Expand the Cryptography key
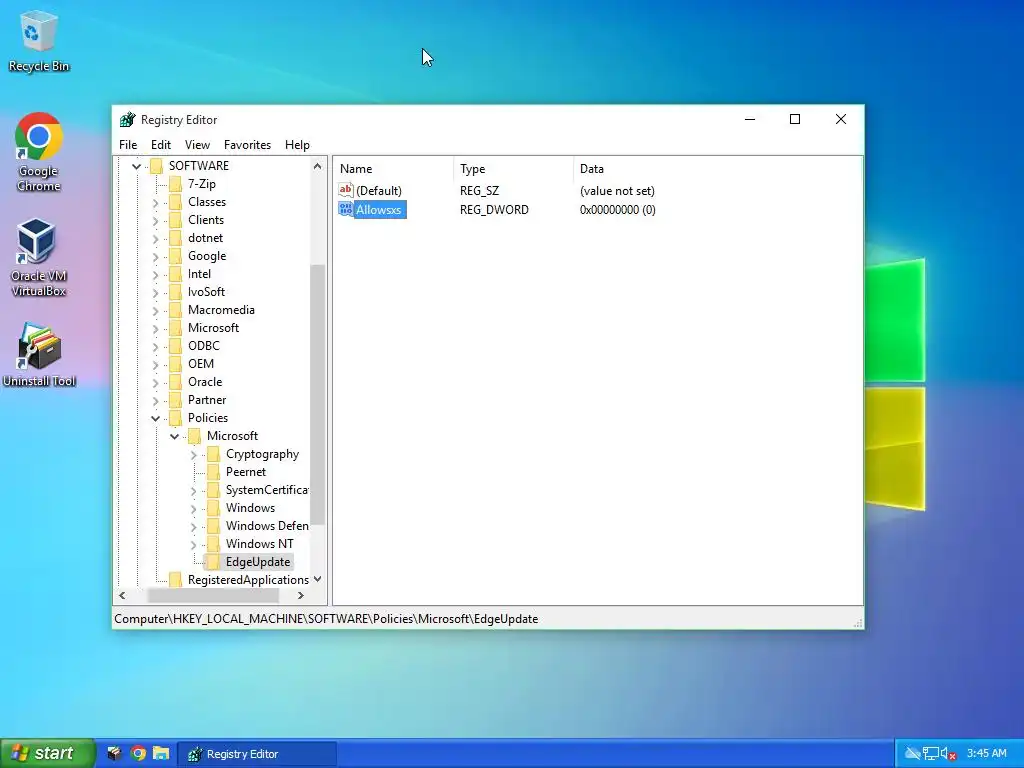Viewport: 1024px width, 768px height. point(193,455)
